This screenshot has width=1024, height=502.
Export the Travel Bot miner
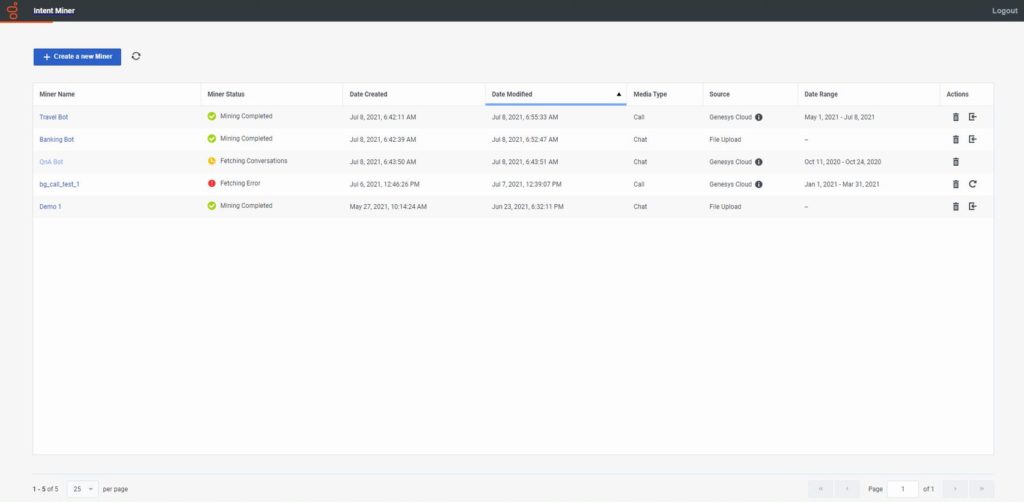[972, 117]
